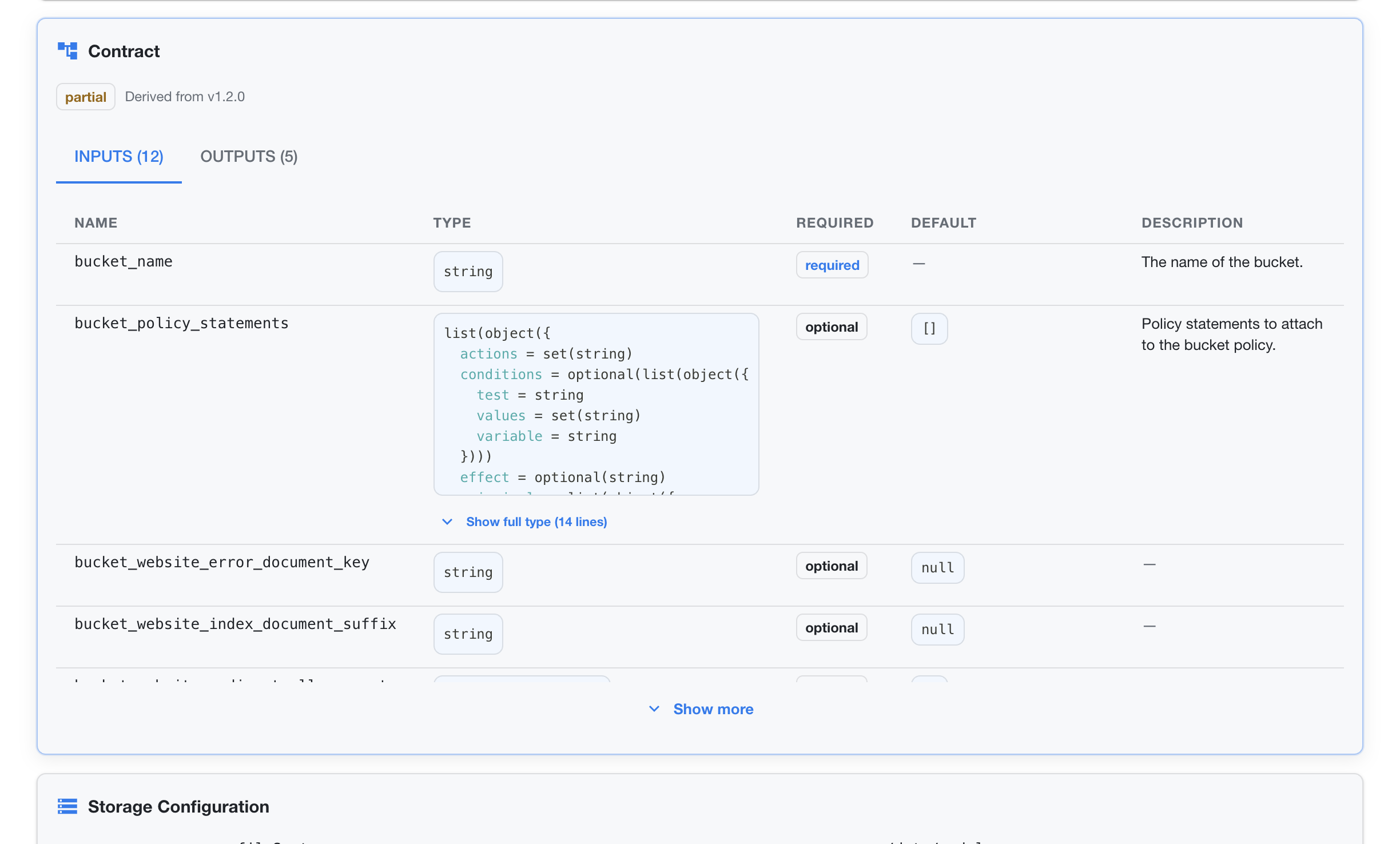Click the chevron next to Show more
The image size is (1400, 844).
[654, 709]
